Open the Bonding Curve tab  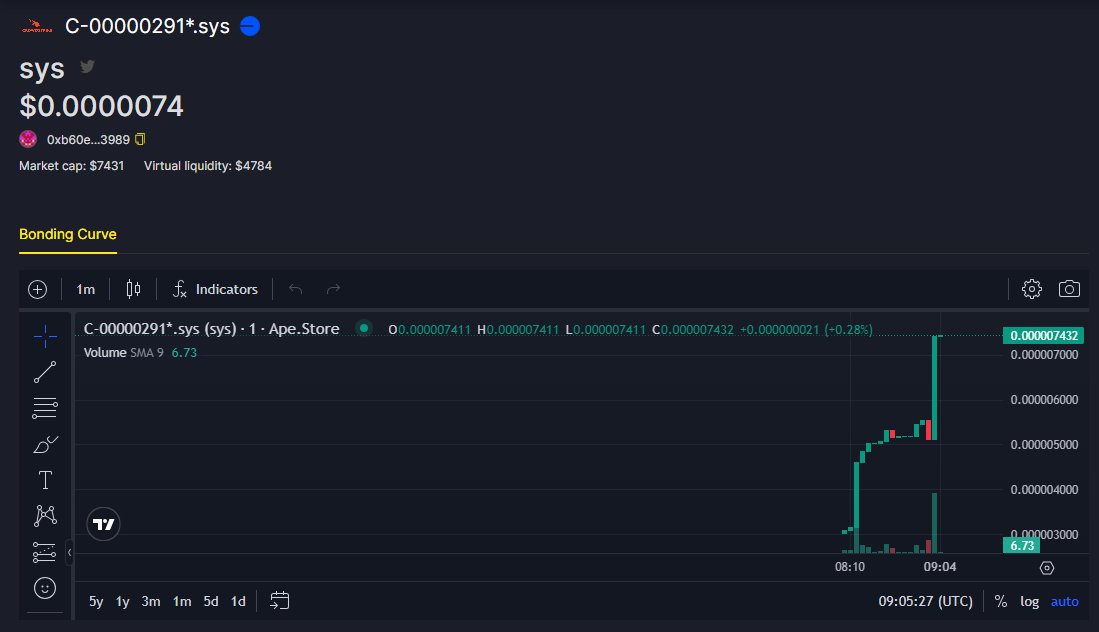[x=68, y=235]
